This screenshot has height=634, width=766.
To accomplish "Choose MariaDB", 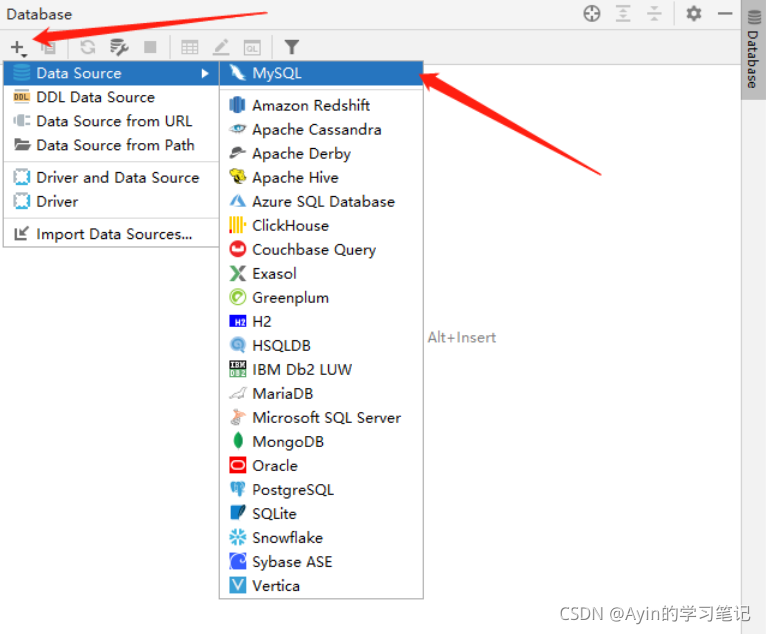I will click(x=321, y=393).
